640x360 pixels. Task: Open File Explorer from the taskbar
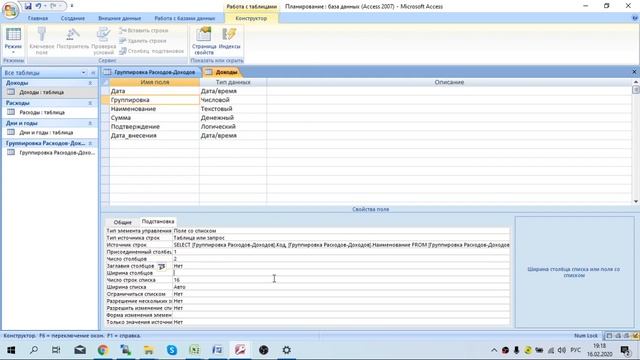click(149, 350)
